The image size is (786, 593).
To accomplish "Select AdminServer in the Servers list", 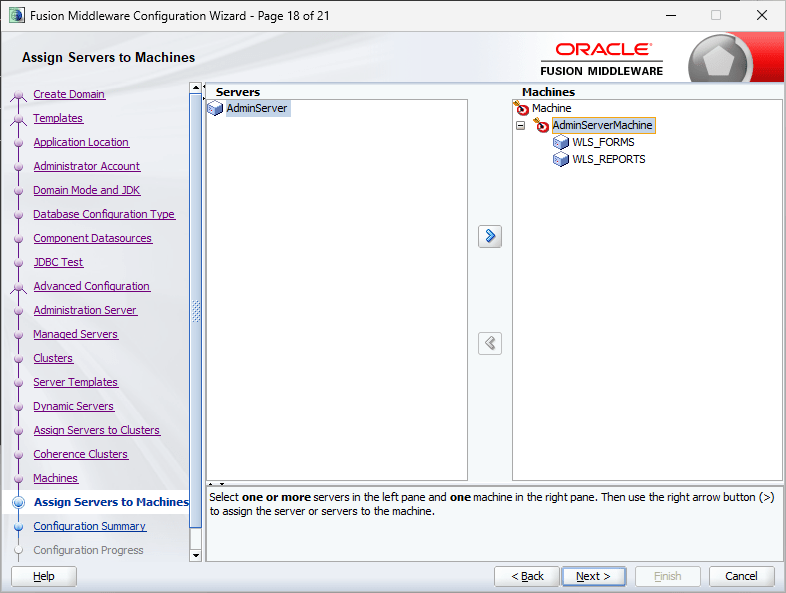I will tap(257, 108).
